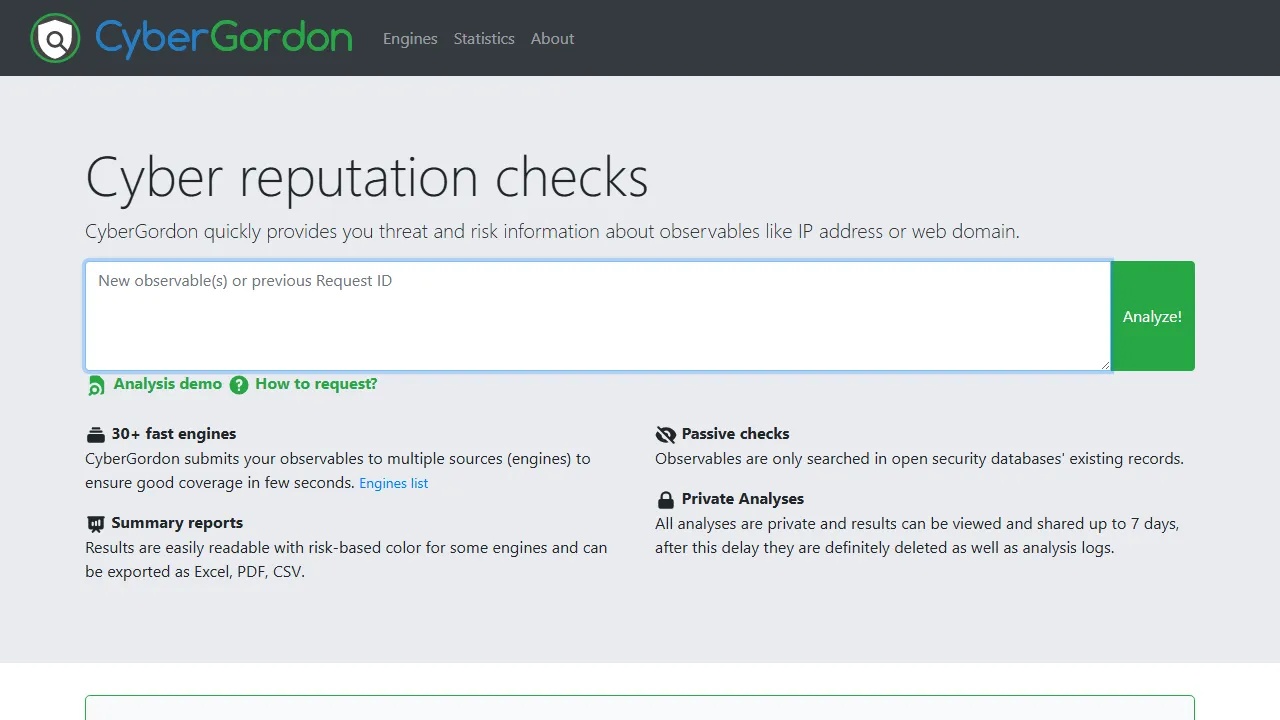This screenshot has width=1280, height=720.
Task: Click the stacked engines icon near 30+ fast engines
Action: coord(95,433)
